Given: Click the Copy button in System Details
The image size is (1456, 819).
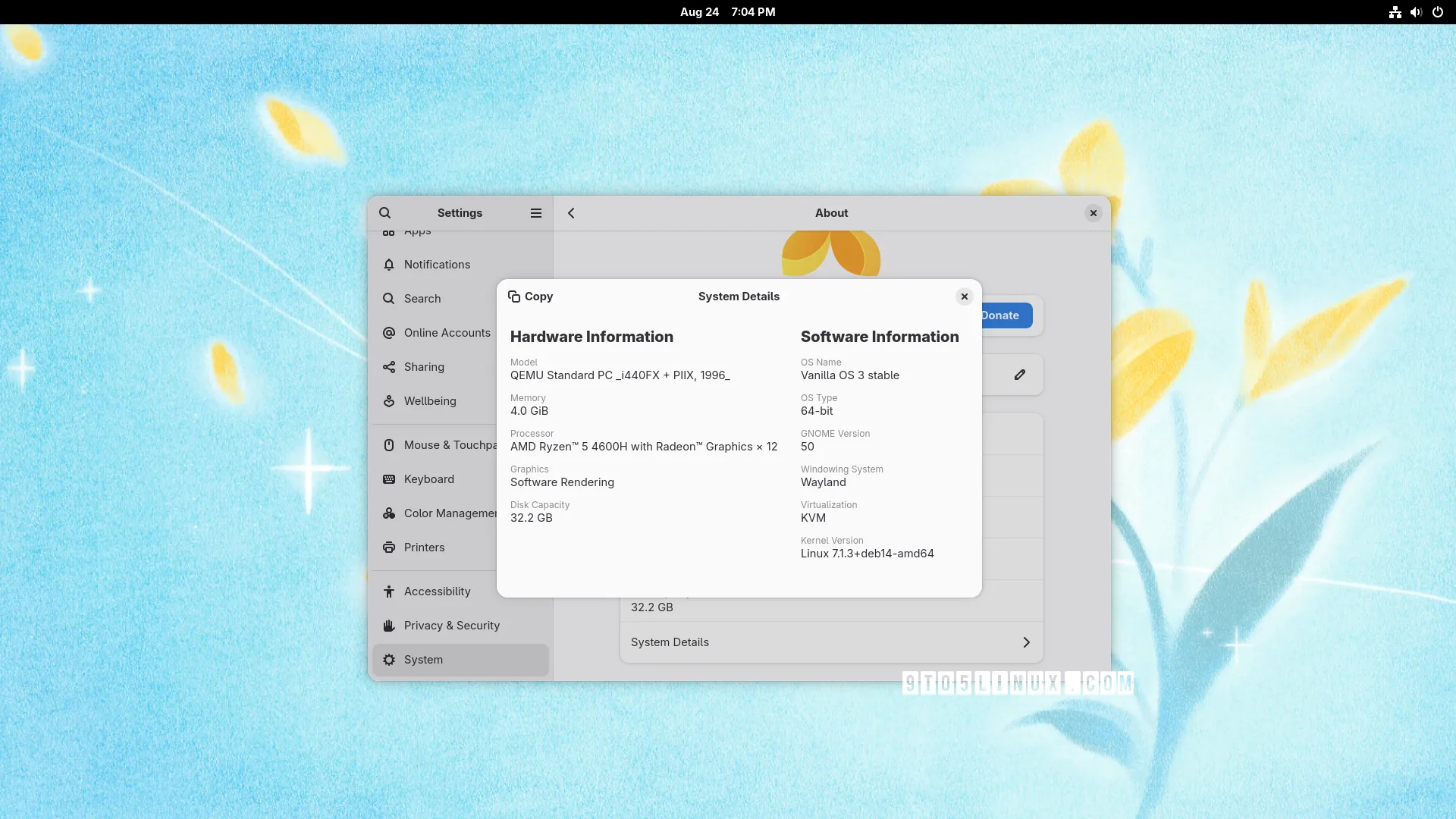Looking at the screenshot, I should point(531,297).
